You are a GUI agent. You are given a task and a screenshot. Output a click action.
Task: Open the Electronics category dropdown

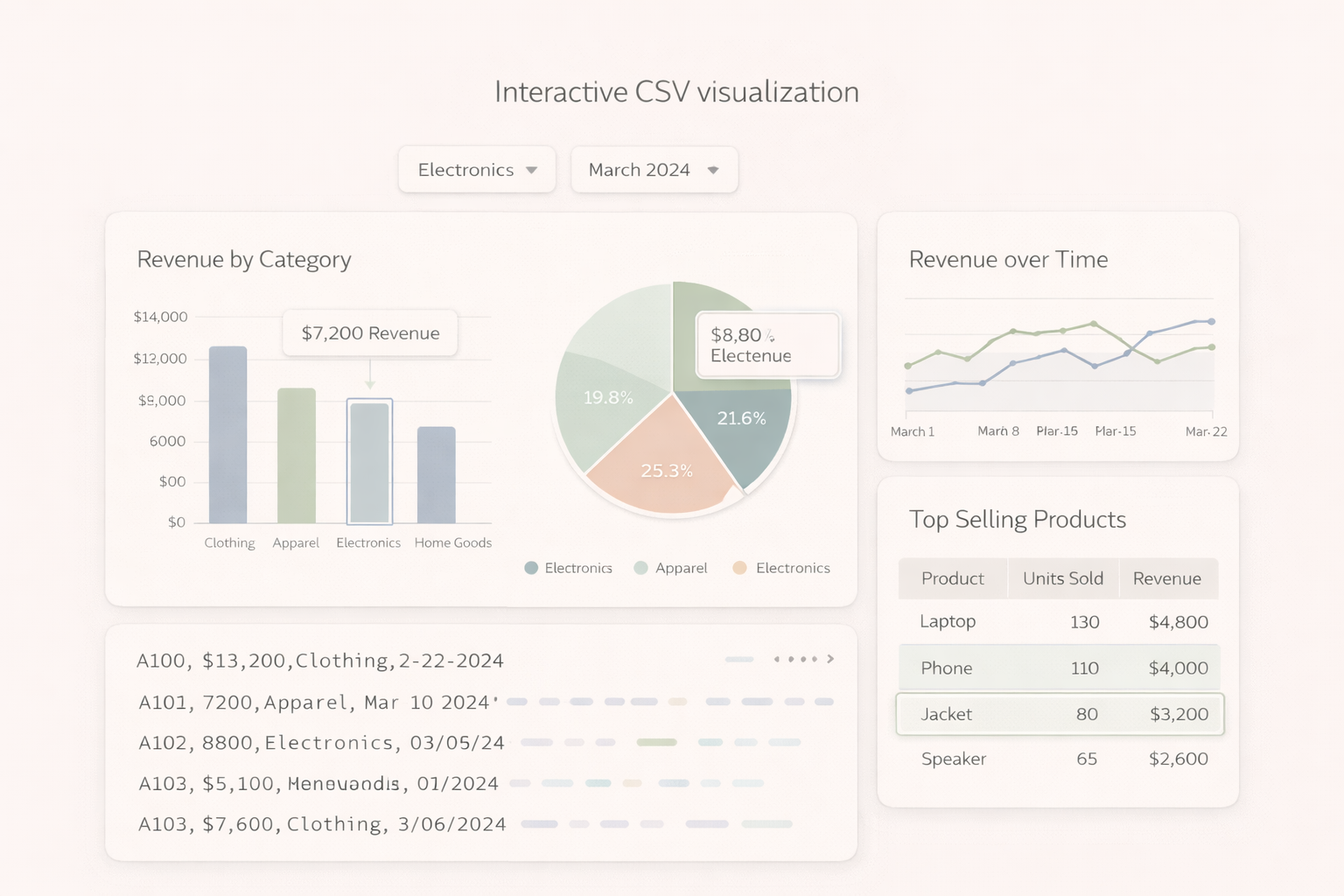click(x=477, y=170)
